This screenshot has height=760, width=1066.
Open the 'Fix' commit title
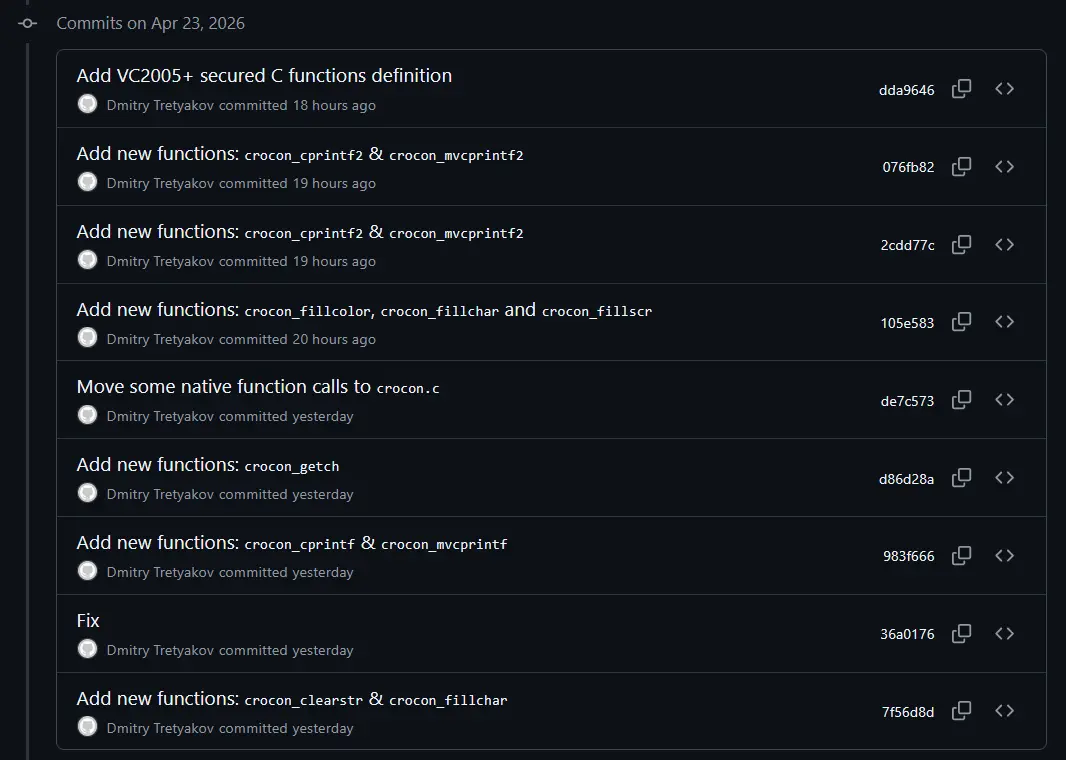pyautogui.click(x=88, y=621)
